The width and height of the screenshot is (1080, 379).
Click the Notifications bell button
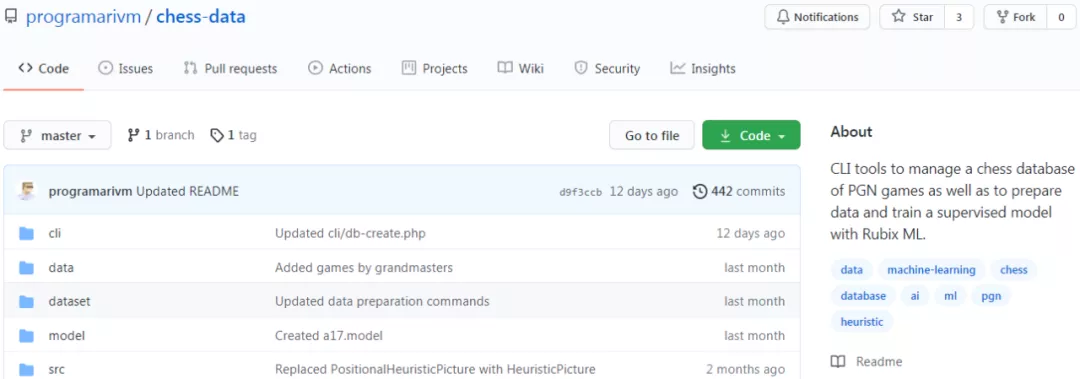pos(817,17)
